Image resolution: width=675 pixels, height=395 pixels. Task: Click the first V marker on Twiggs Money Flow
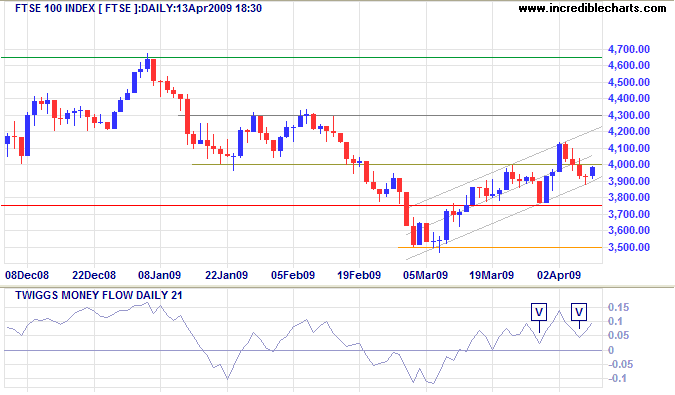(539, 312)
